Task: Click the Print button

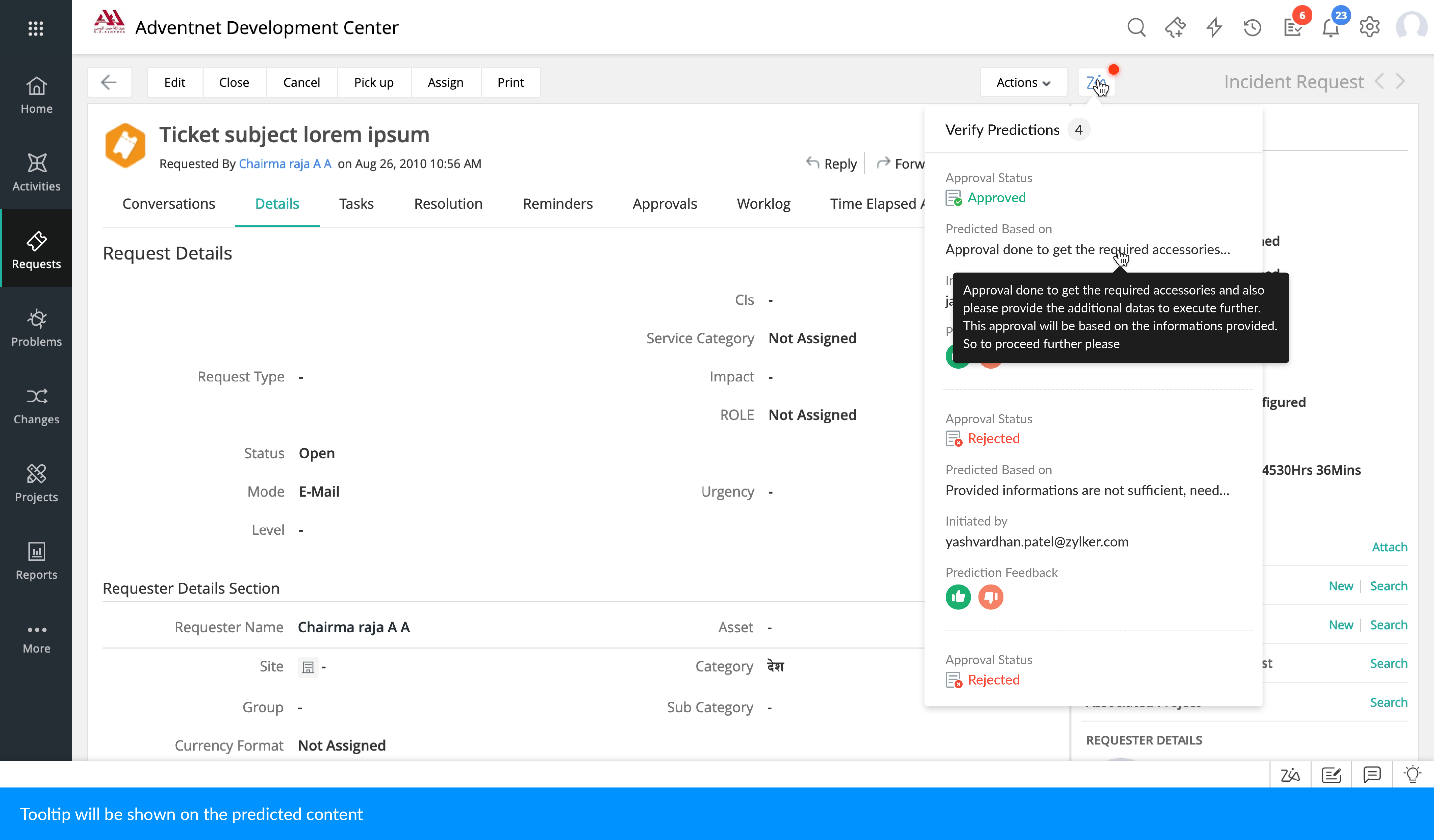Action: point(511,83)
